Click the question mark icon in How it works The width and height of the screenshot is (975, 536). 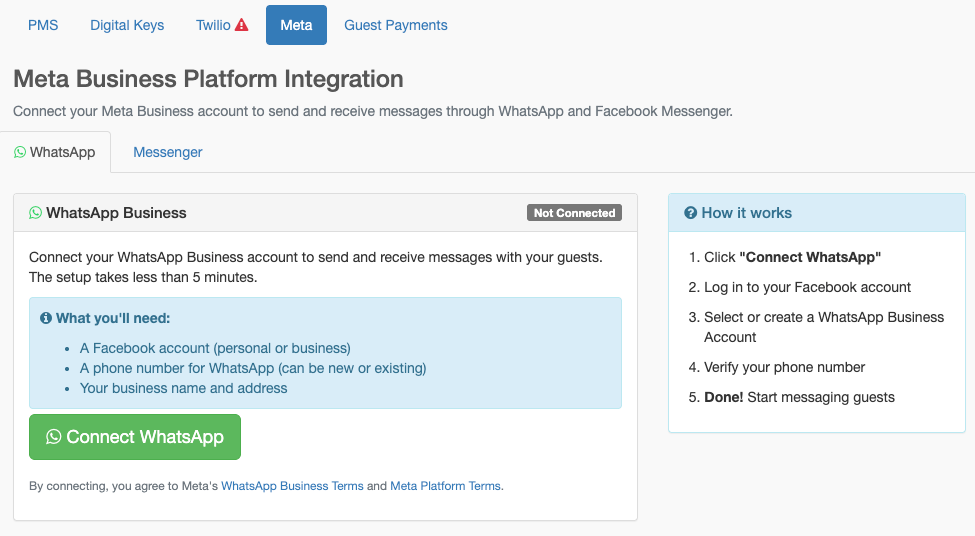click(690, 213)
